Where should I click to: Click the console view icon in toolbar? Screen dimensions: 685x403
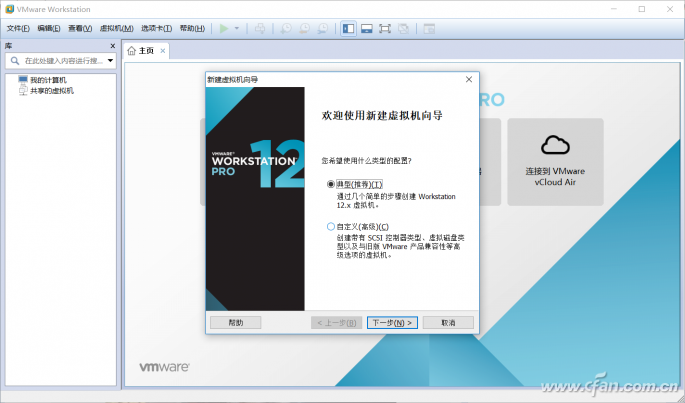click(x=429, y=29)
